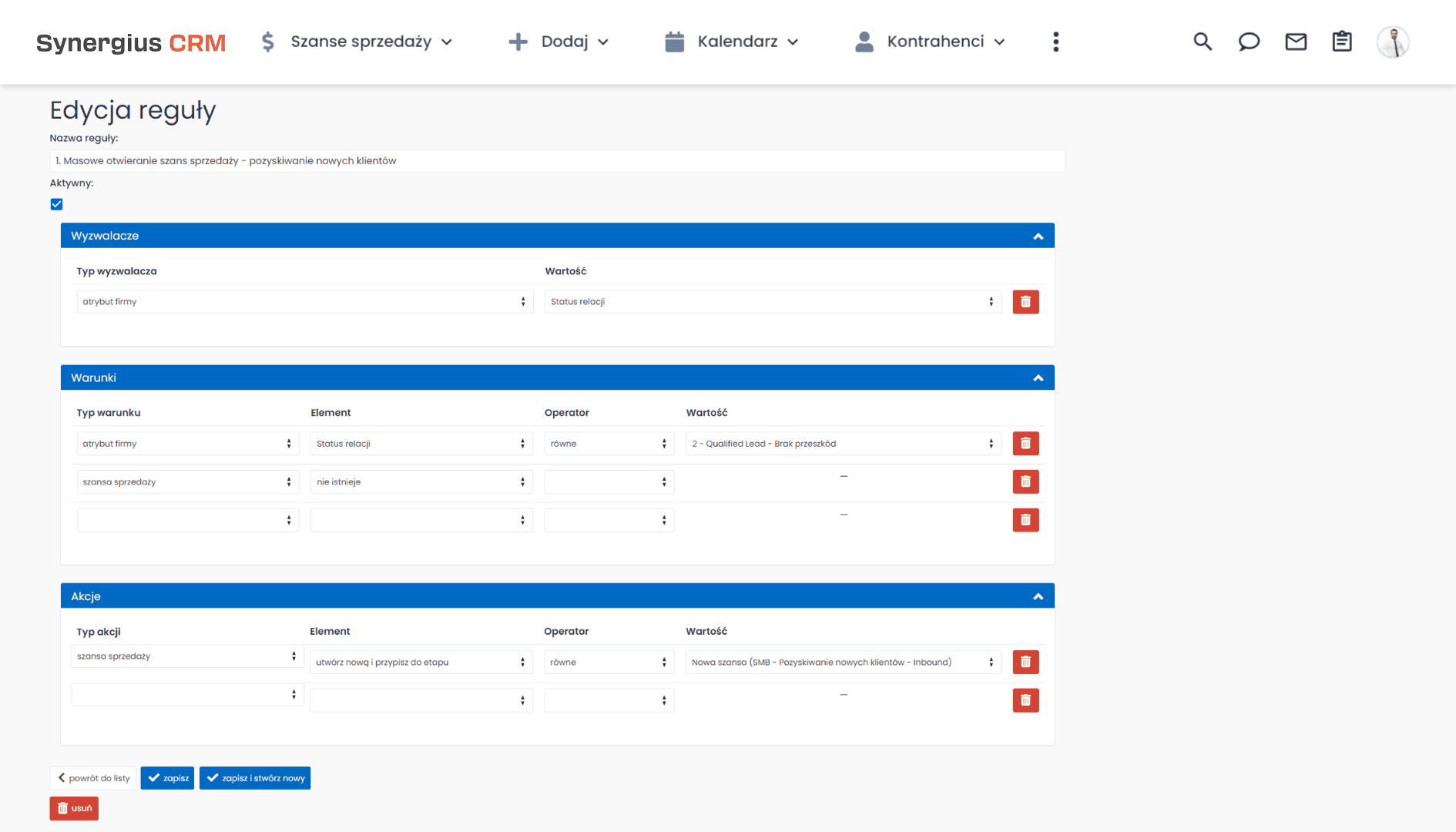Open the search icon in top bar

click(x=1203, y=42)
